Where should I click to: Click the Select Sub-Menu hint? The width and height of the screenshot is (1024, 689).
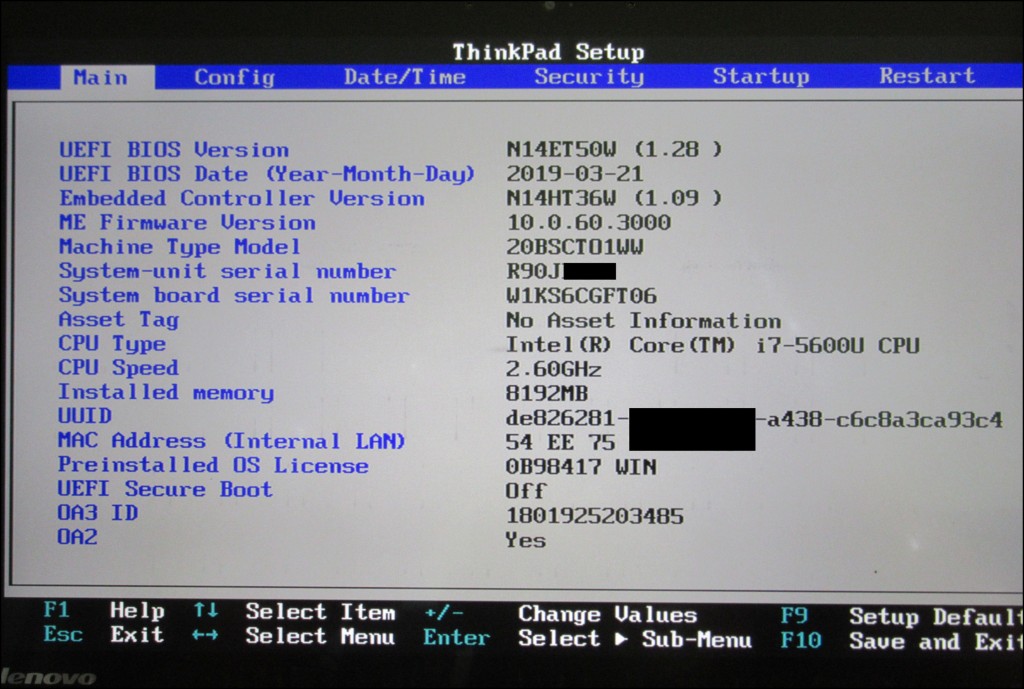[x=635, y=639]
